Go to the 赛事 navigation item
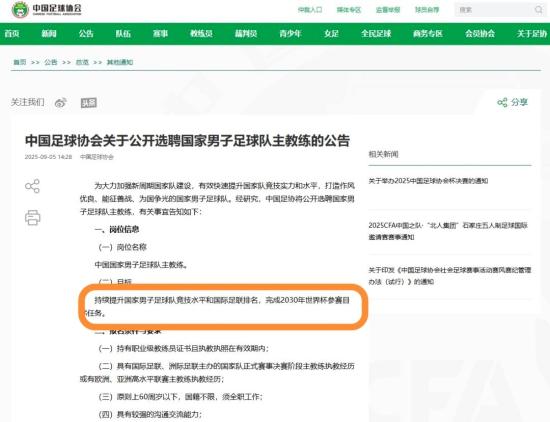 pos(160,34)
